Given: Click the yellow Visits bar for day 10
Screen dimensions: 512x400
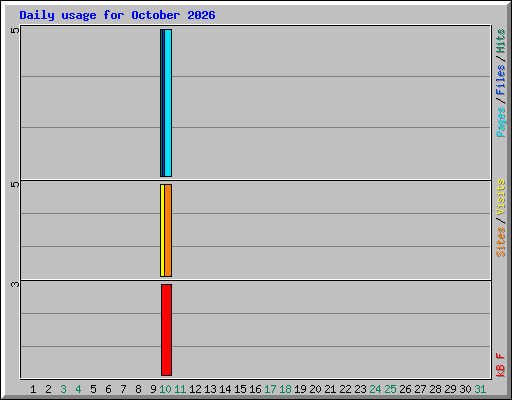Looking at the screenshot, I should click(162, 230).
